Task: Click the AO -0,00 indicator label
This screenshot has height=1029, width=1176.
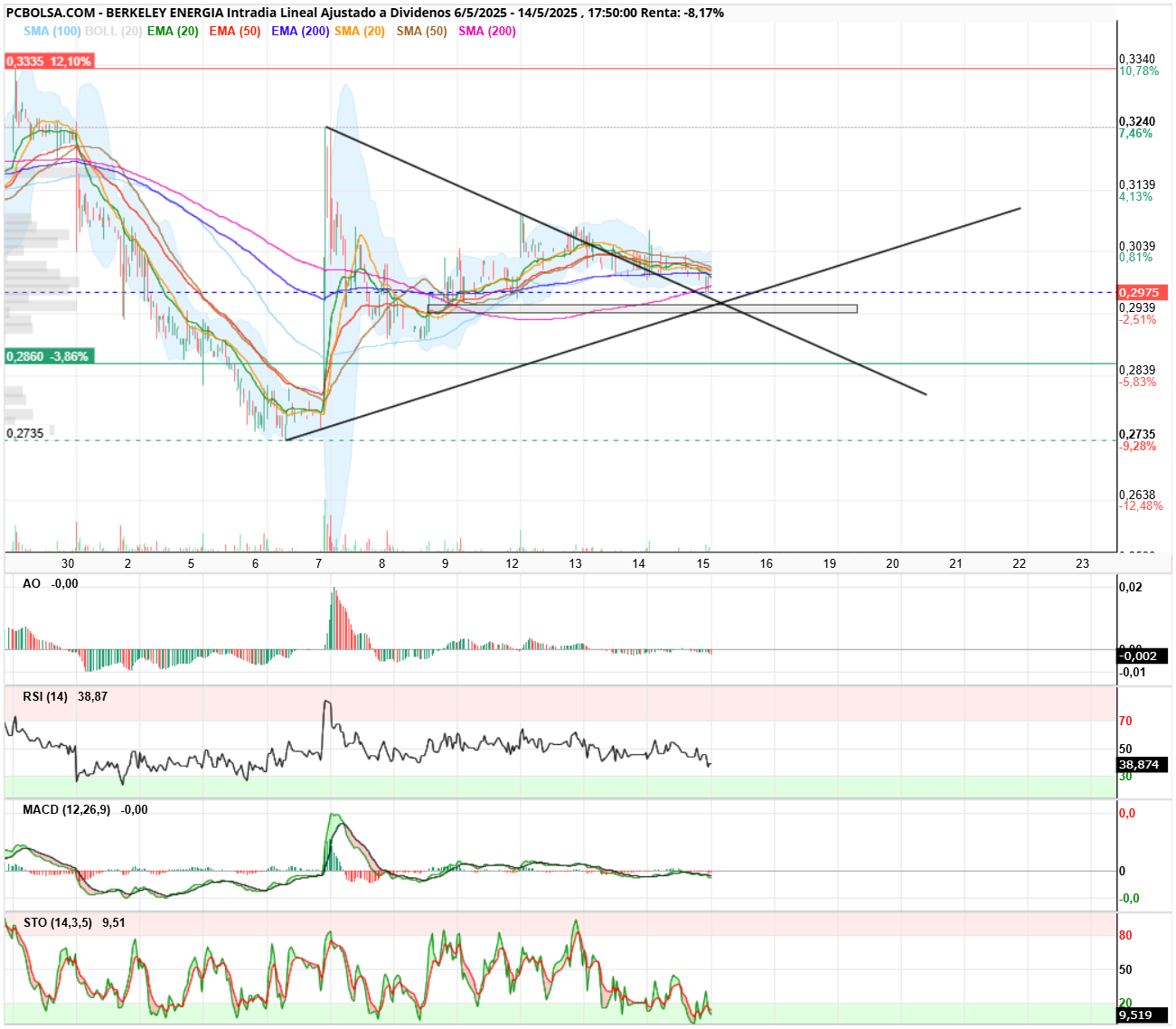Action: (51, 583)
